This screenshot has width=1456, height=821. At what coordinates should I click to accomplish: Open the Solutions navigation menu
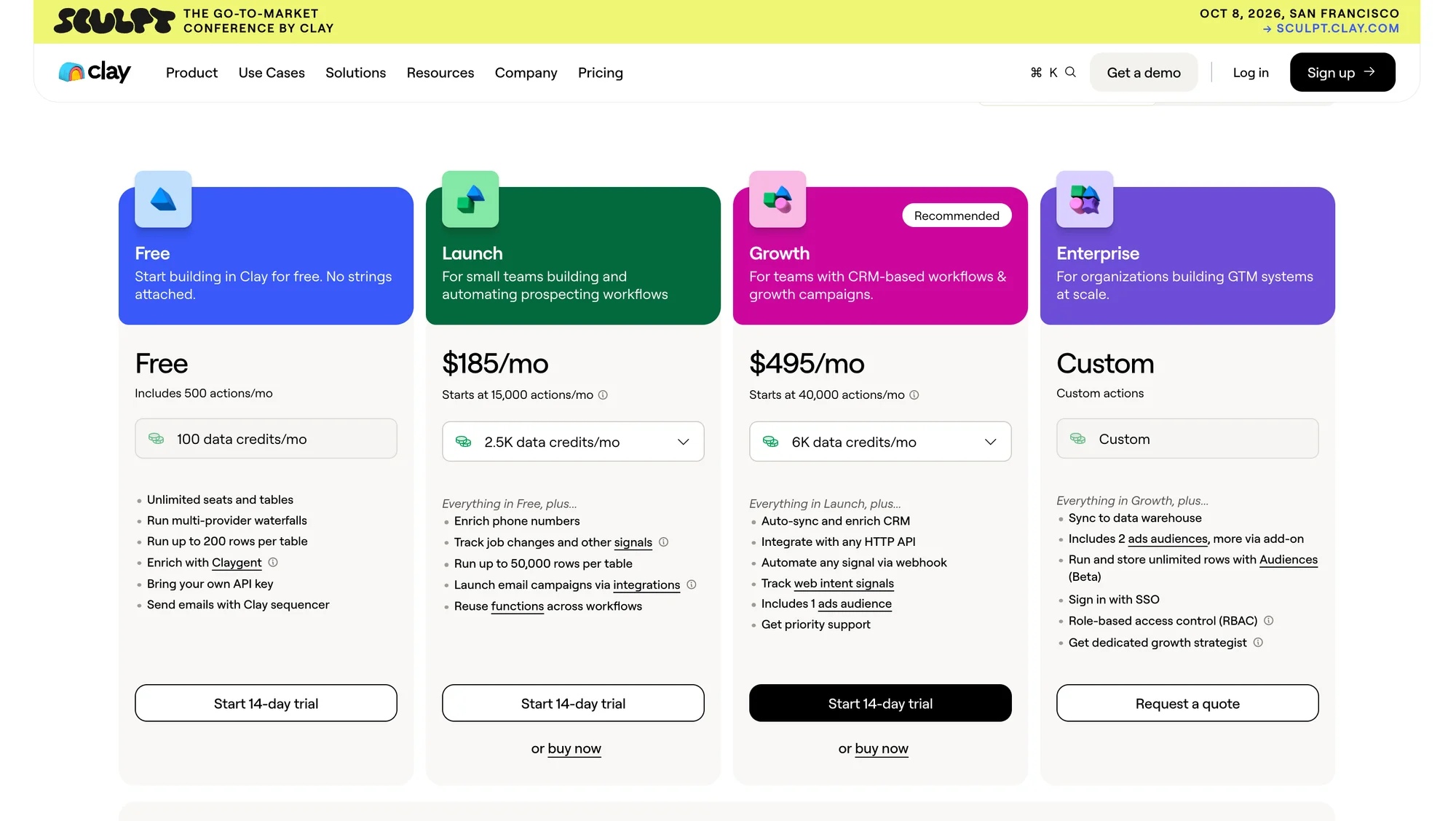click(355, 73)
